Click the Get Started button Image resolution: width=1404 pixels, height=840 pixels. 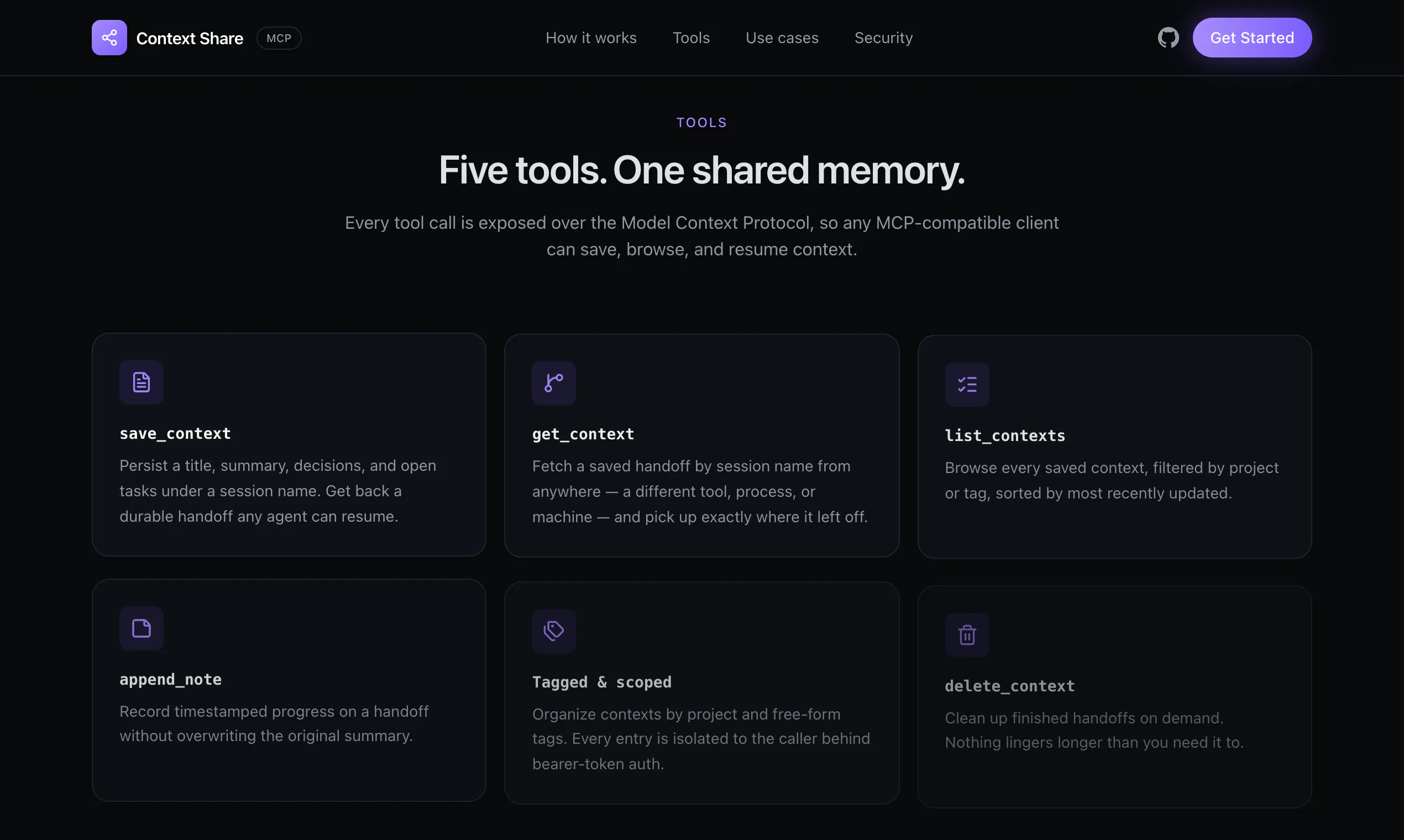pyautogui.click(x=1251, y=38)
